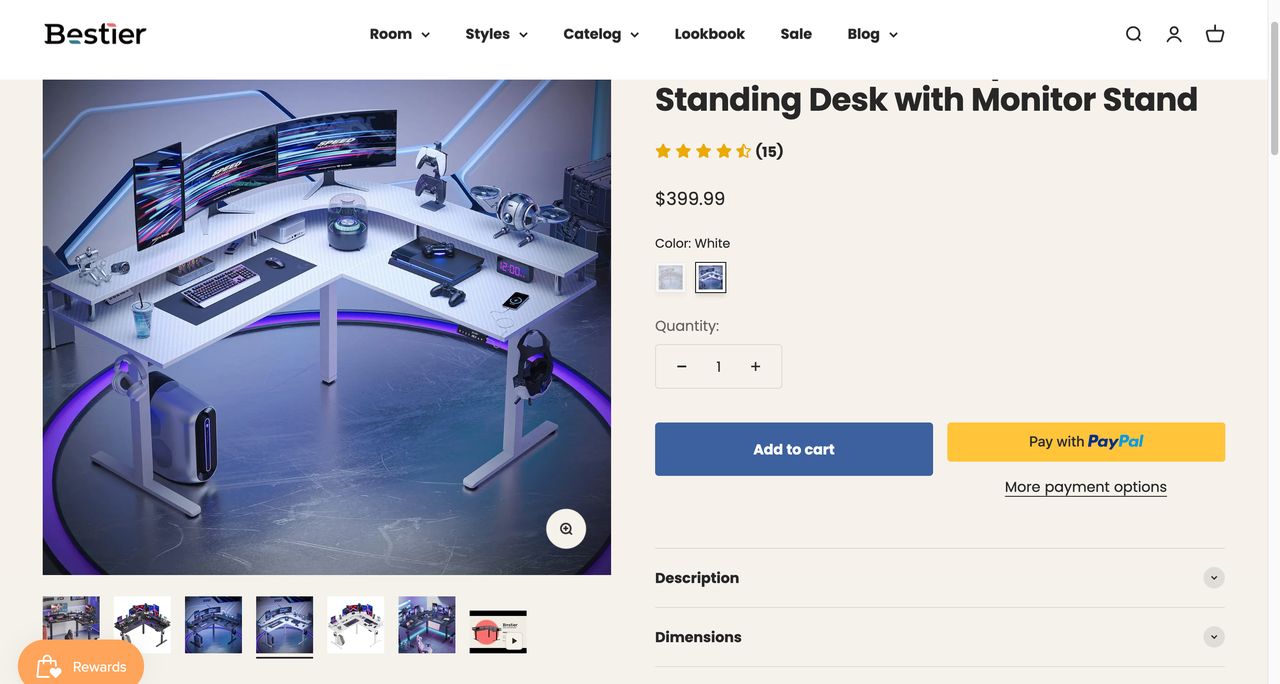The image size is (1280, 684).
Task: Decrease quantity with minus icon
Action: [x=681, y=367]
